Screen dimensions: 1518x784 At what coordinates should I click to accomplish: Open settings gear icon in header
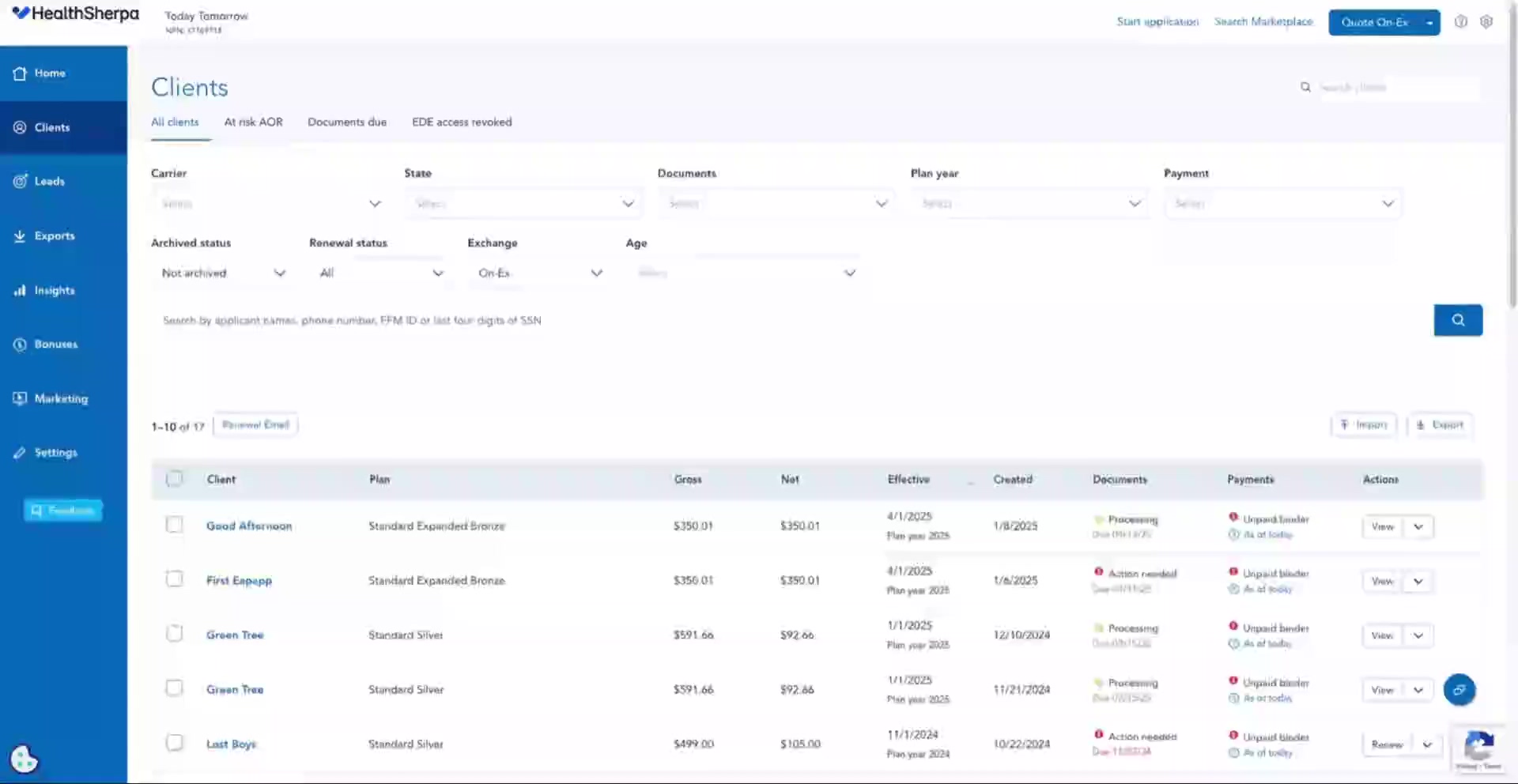click(x=1486, y=22)
